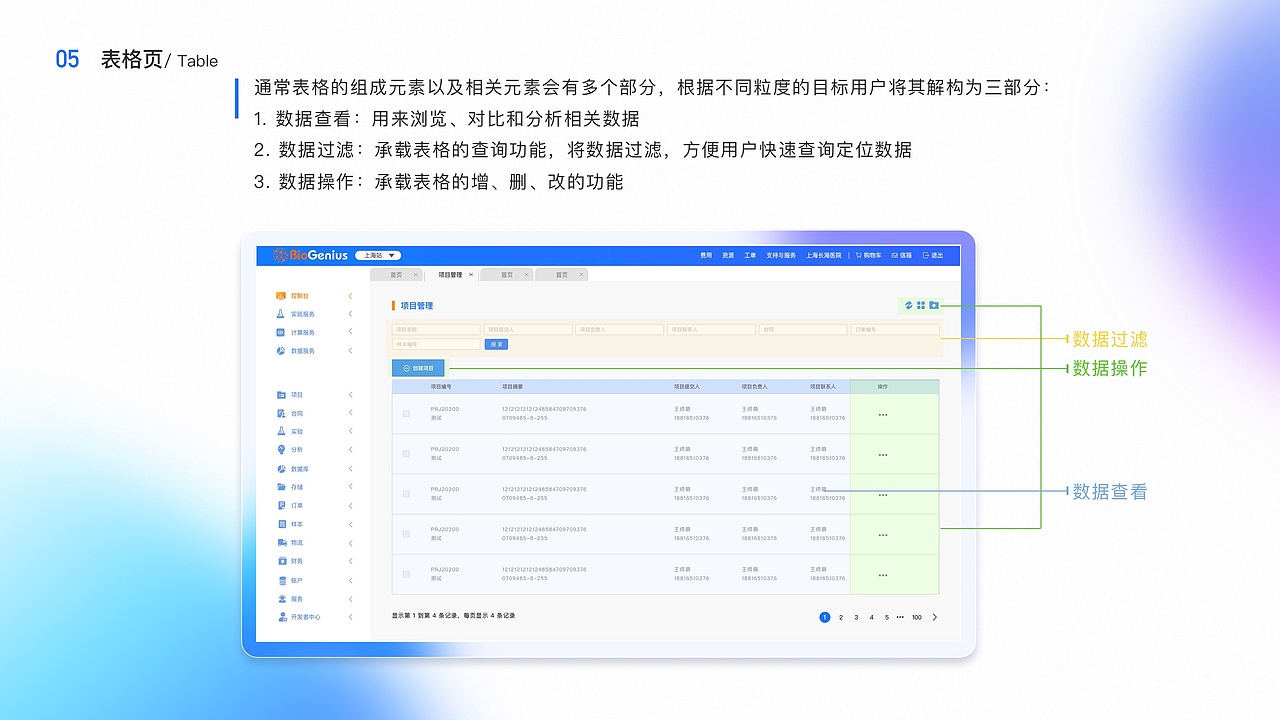The width and height of the screenshot is (1280, 720).
Task: Click the 计算服务 sidebar icon
Action: 281,332
